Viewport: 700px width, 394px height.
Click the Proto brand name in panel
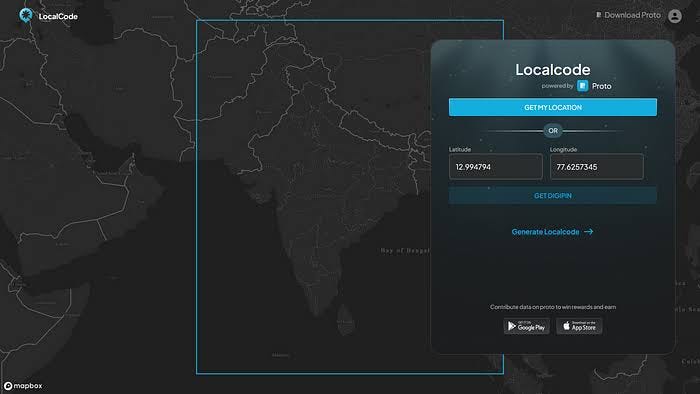[601, 86]
